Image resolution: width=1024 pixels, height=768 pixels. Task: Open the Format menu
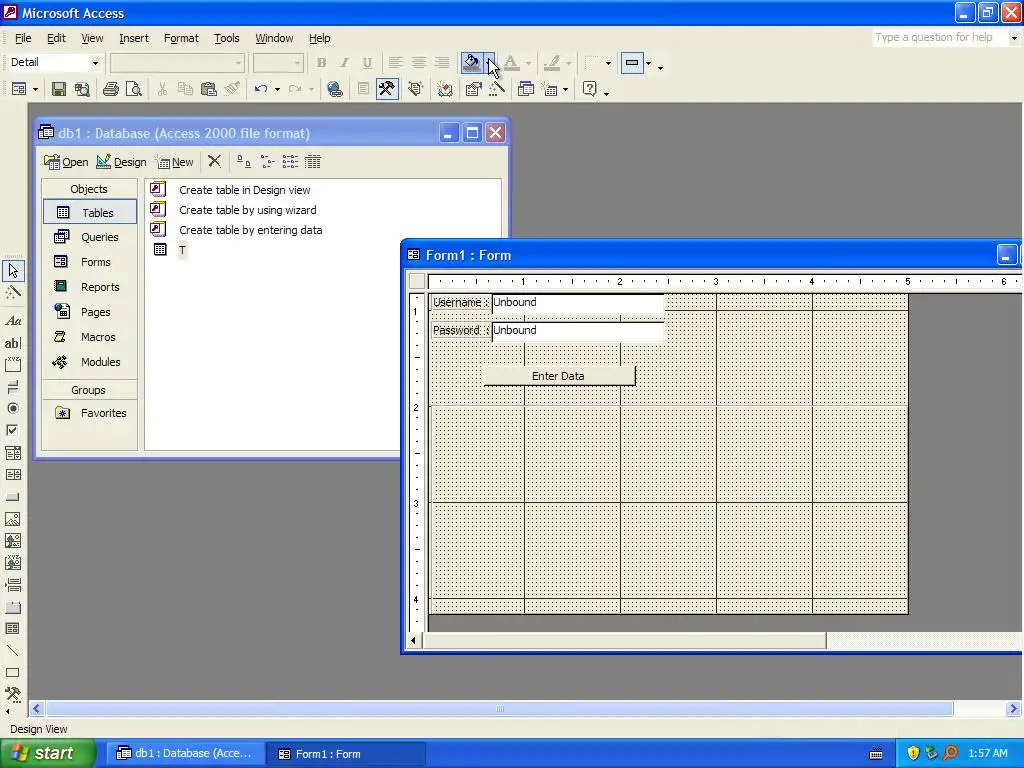pyautogui.click(x=181, y=38)
